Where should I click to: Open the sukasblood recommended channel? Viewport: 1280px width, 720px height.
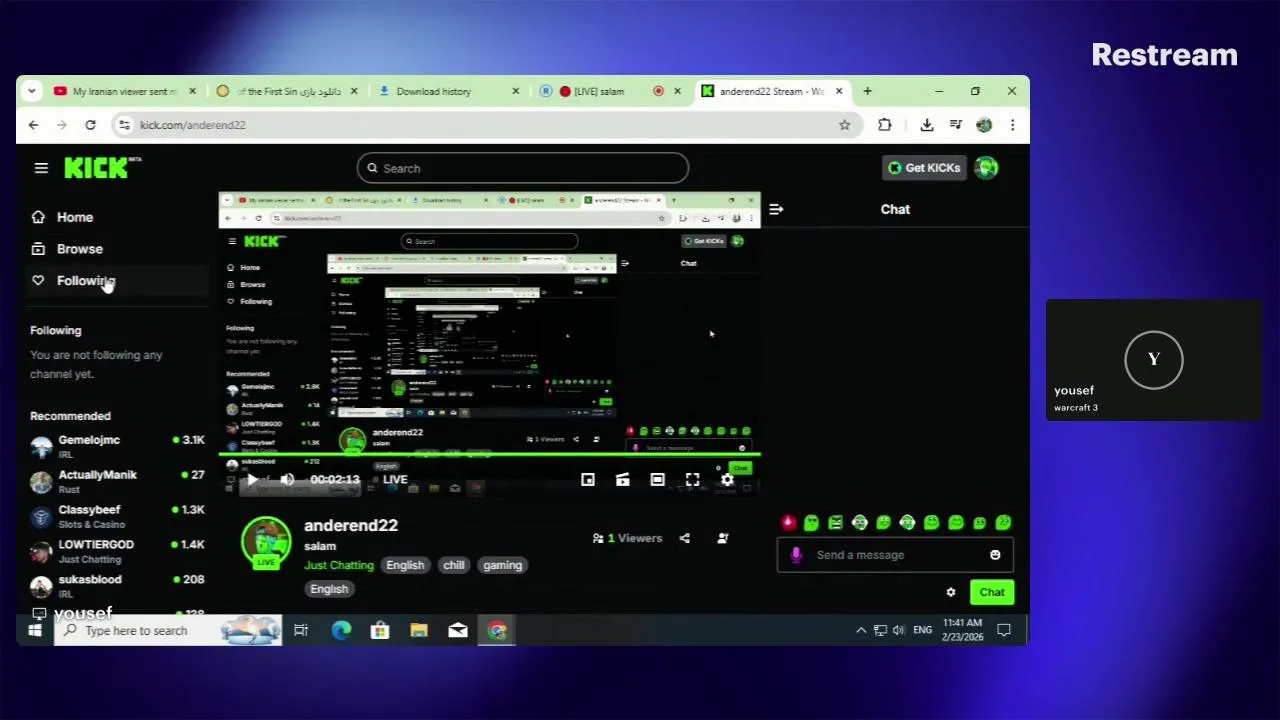point(117,586)
